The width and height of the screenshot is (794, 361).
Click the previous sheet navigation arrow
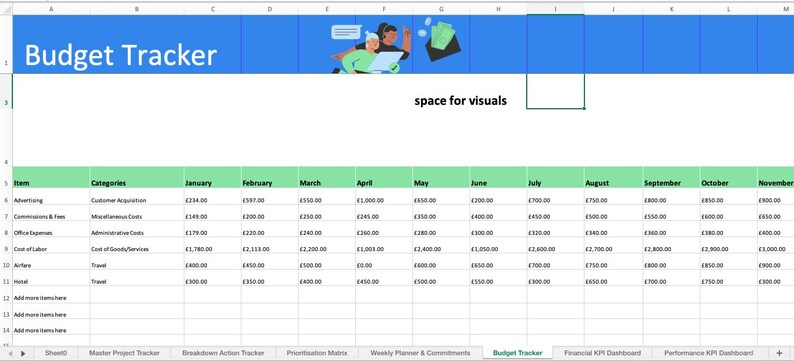coord(10,353)
